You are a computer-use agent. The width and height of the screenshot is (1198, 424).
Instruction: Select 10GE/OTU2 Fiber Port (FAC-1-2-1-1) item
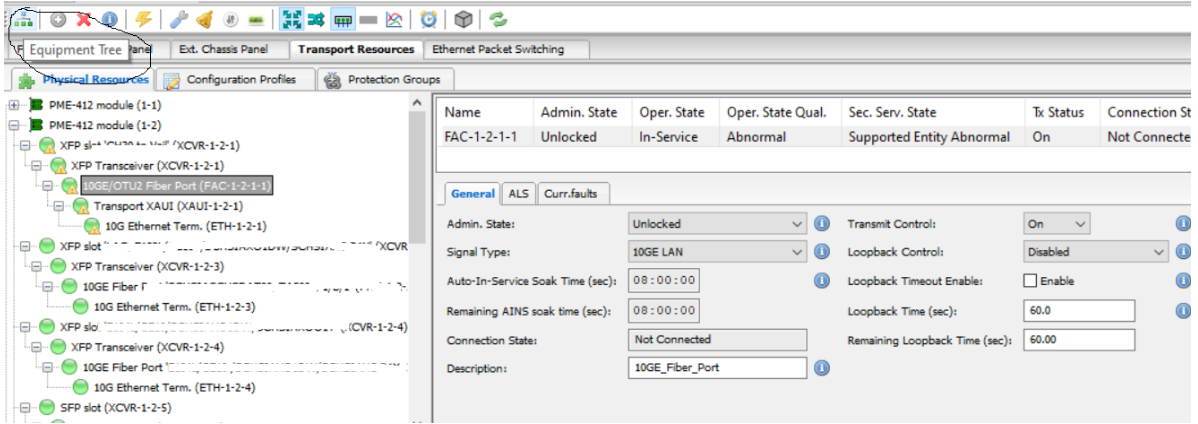tap(176, 186)
